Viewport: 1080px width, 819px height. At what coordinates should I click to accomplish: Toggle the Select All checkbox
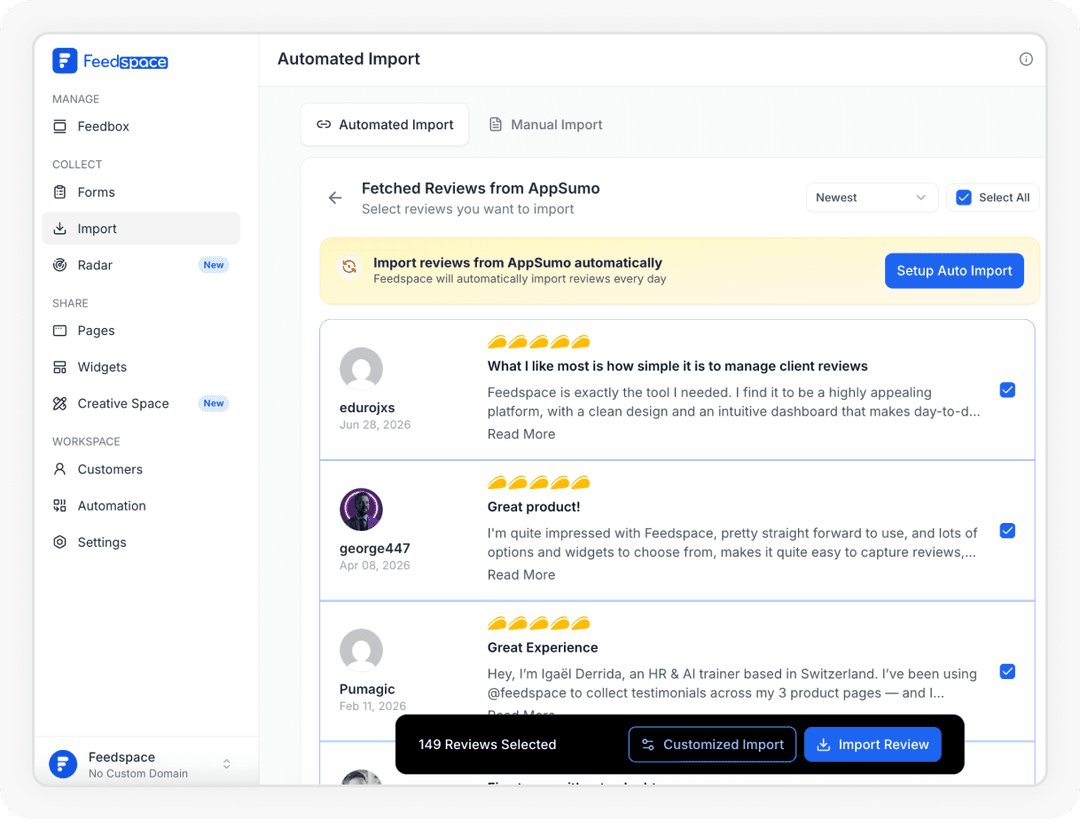pos(964,198)
